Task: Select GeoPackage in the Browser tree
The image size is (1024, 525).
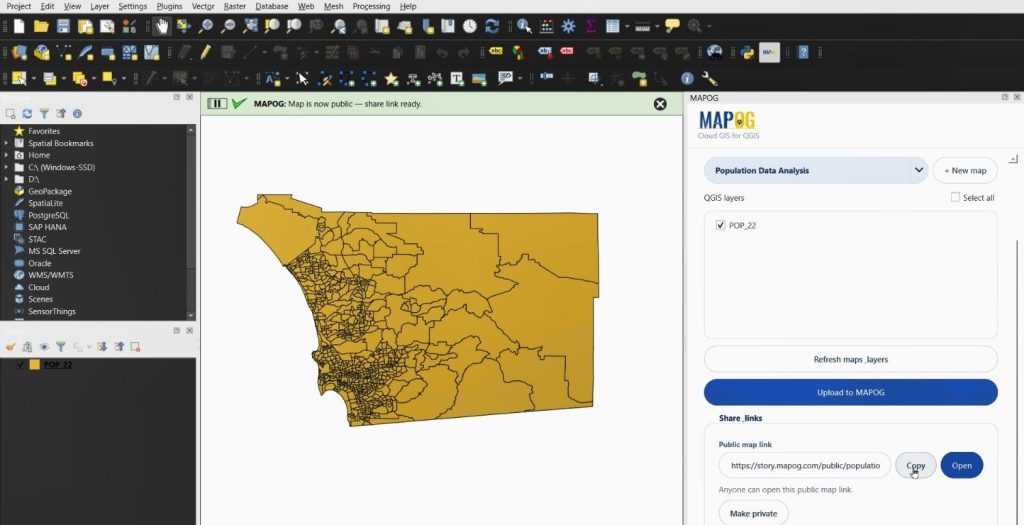Action: pos(50,191)
